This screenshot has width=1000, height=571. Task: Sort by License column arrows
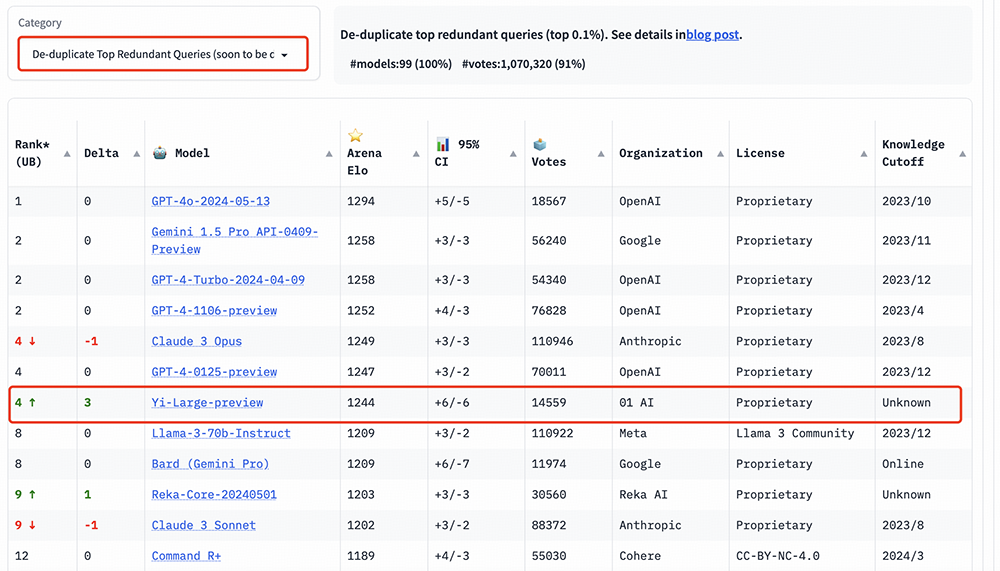(x=863, y=154)
